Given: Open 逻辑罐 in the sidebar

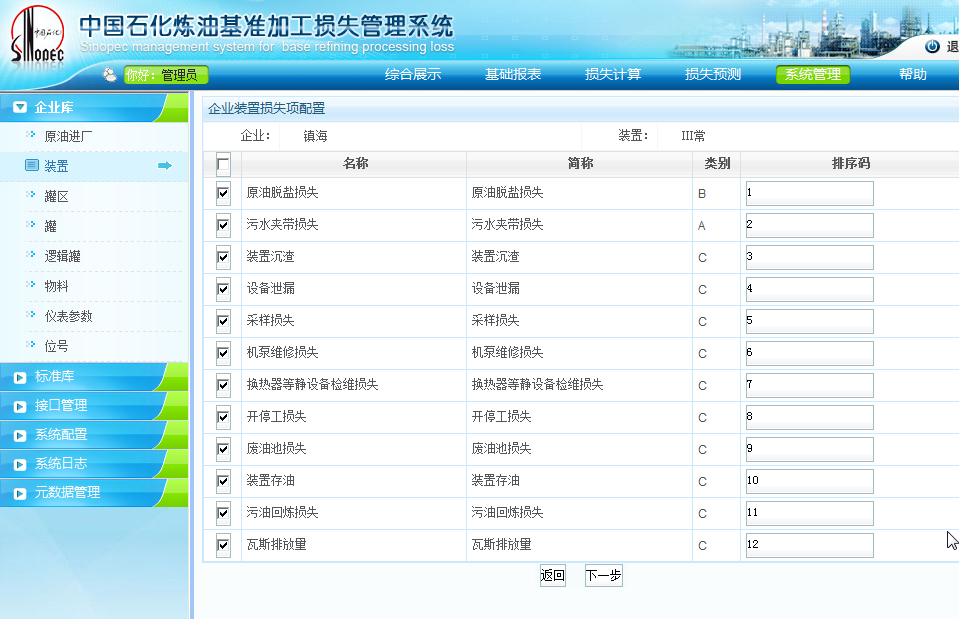Looking at the screenshot, I should click(62, 256).
